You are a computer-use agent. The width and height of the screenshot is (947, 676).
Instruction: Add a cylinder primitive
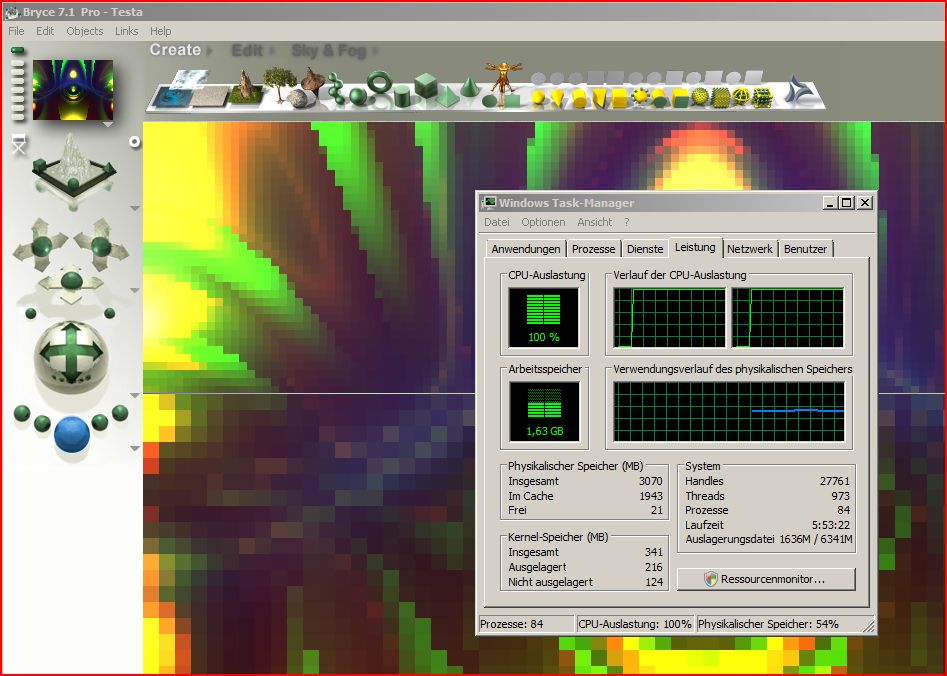[402, 97]
